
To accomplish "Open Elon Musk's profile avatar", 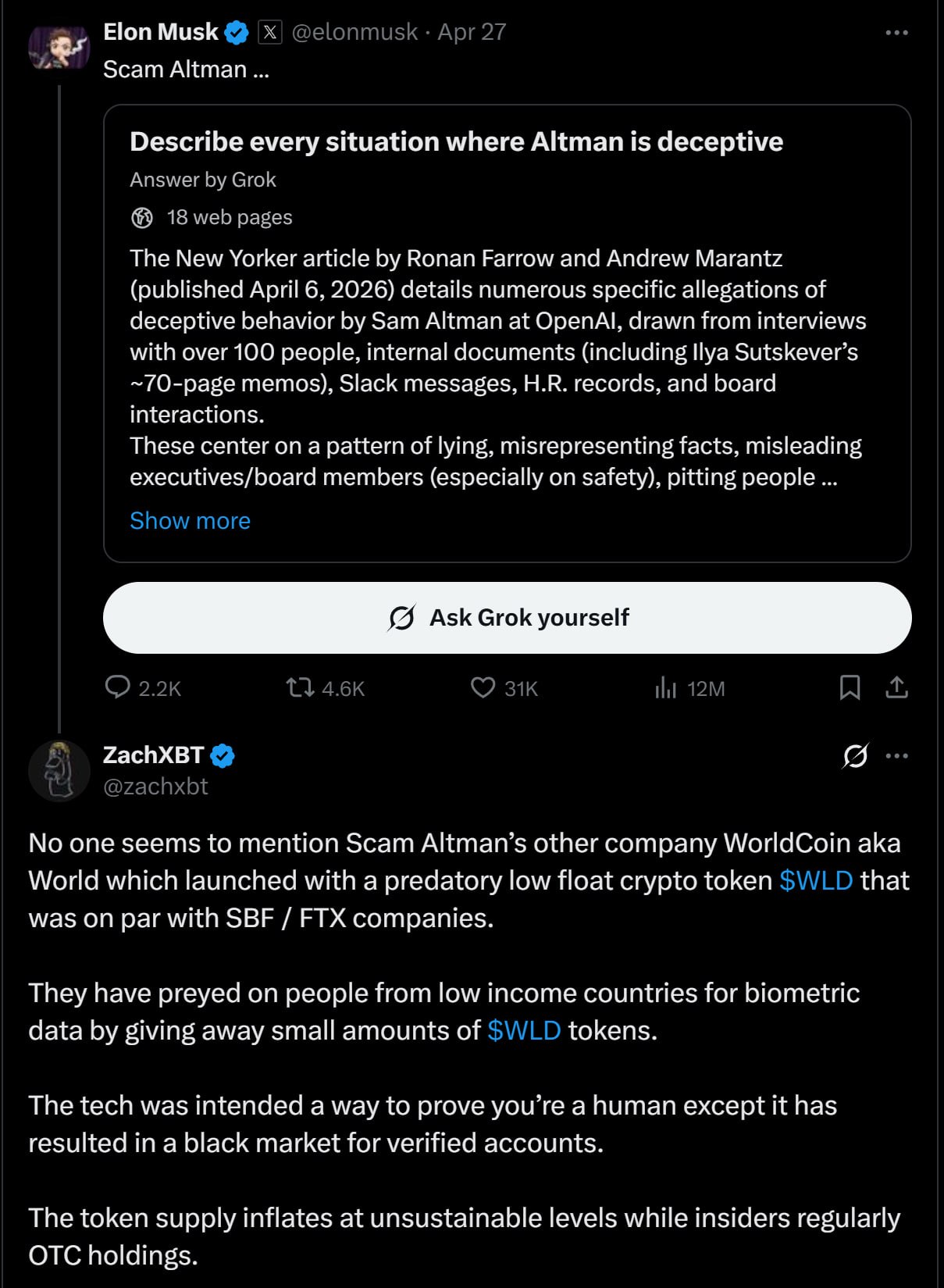I will point(59,48).
